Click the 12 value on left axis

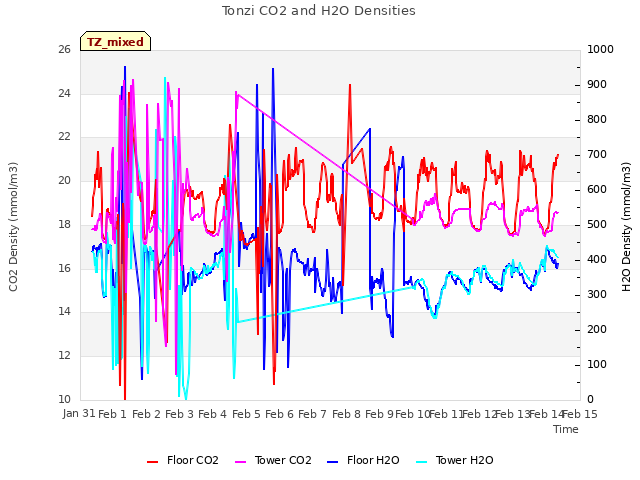pos(64,356)
